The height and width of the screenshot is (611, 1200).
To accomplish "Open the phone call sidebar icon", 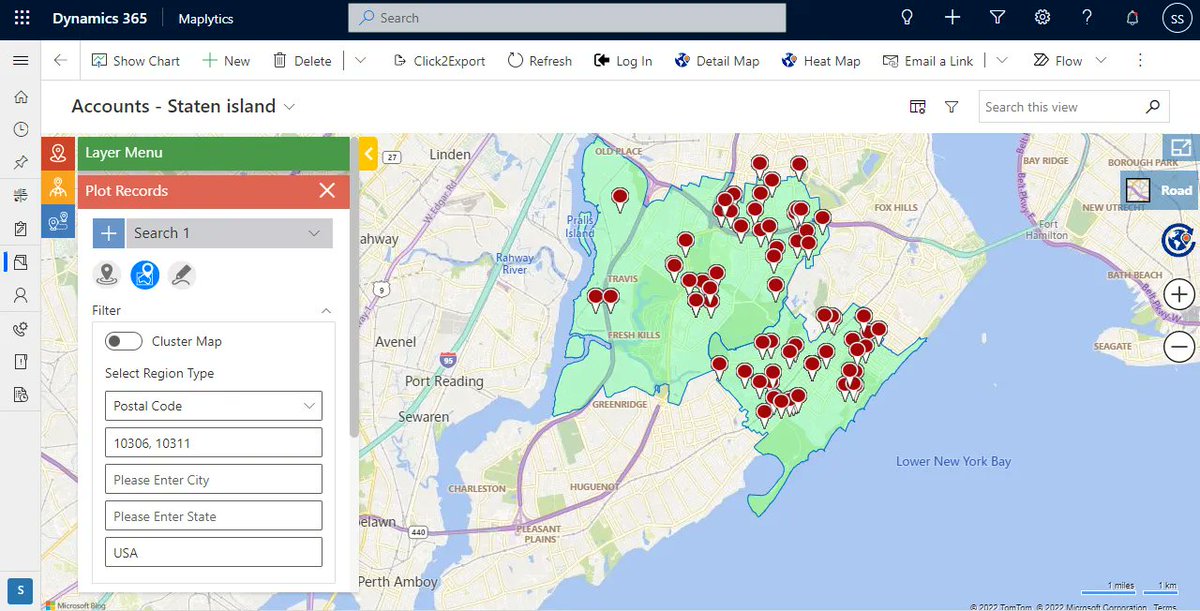I will point(20,328).
